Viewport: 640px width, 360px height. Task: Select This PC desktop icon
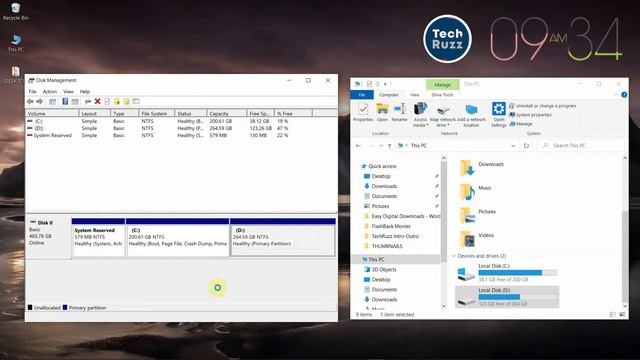pyautogui.click(x=16, y=43)
